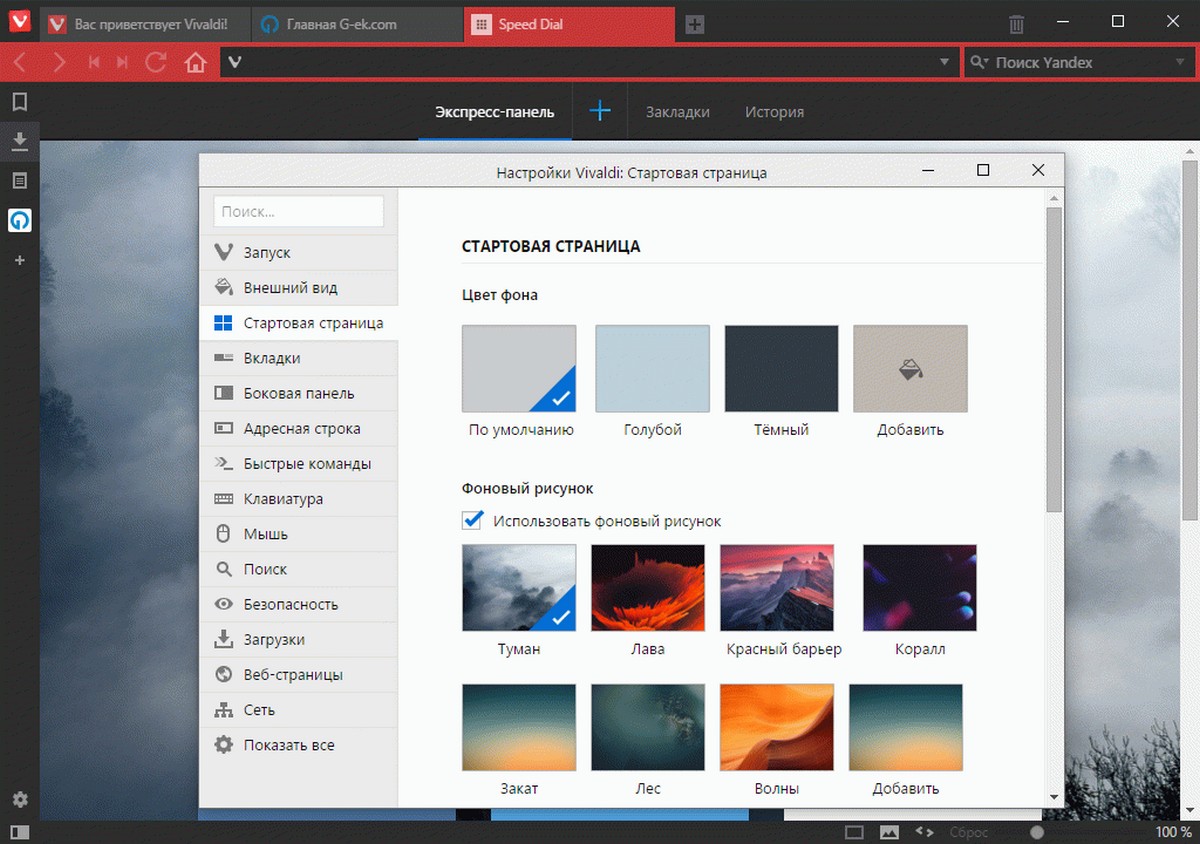Choose the Красный барьер background image
1200x844 pixels.
tap(777, 588)
